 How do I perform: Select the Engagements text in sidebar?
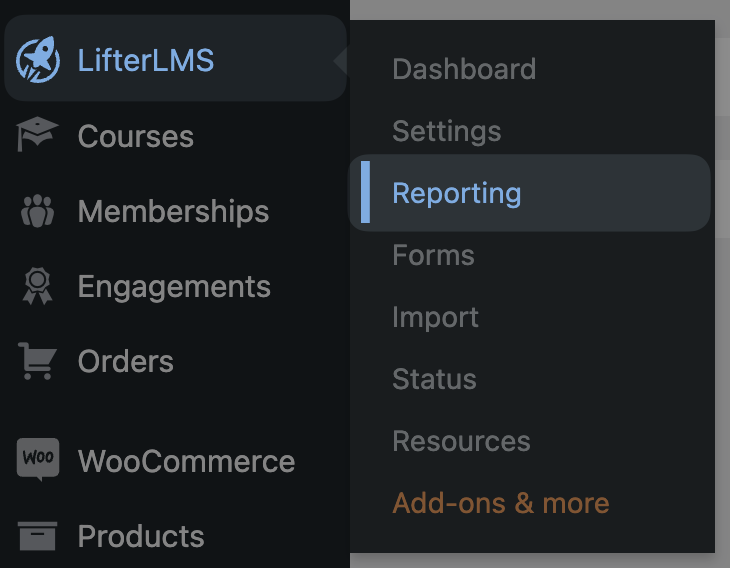(174, 286)
